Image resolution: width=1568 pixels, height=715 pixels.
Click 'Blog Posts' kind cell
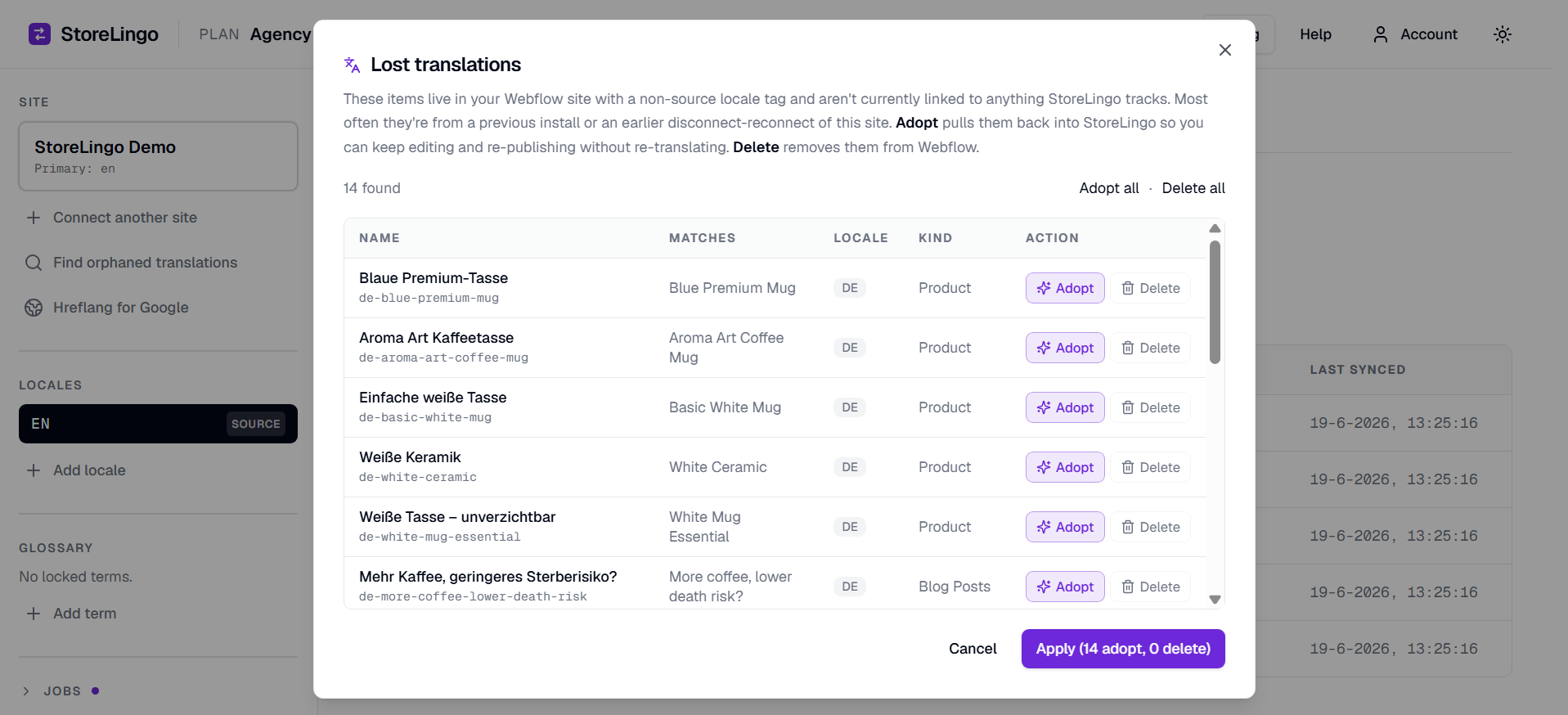point(955,587)
